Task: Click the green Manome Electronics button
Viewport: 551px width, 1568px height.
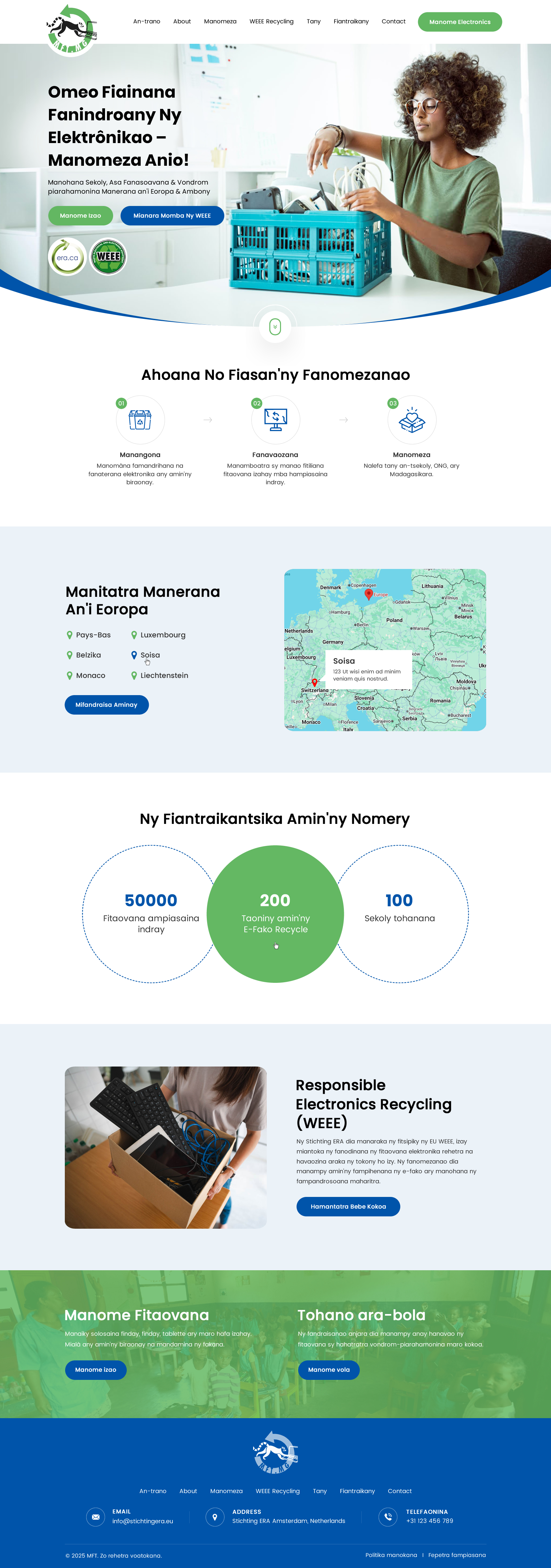Action: 460,22
